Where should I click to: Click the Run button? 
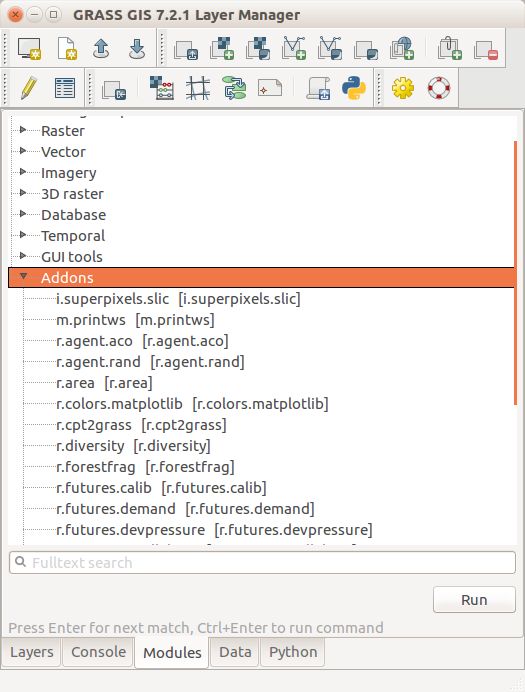point(474,600)
